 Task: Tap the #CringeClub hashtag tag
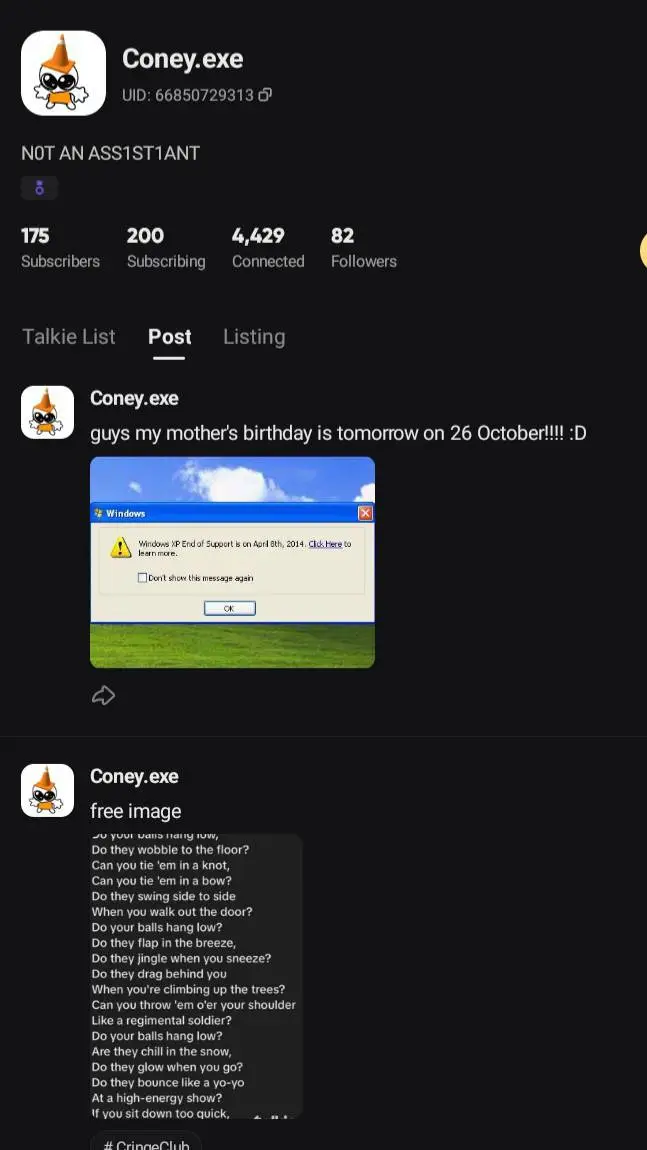[x=146, y=1143]
